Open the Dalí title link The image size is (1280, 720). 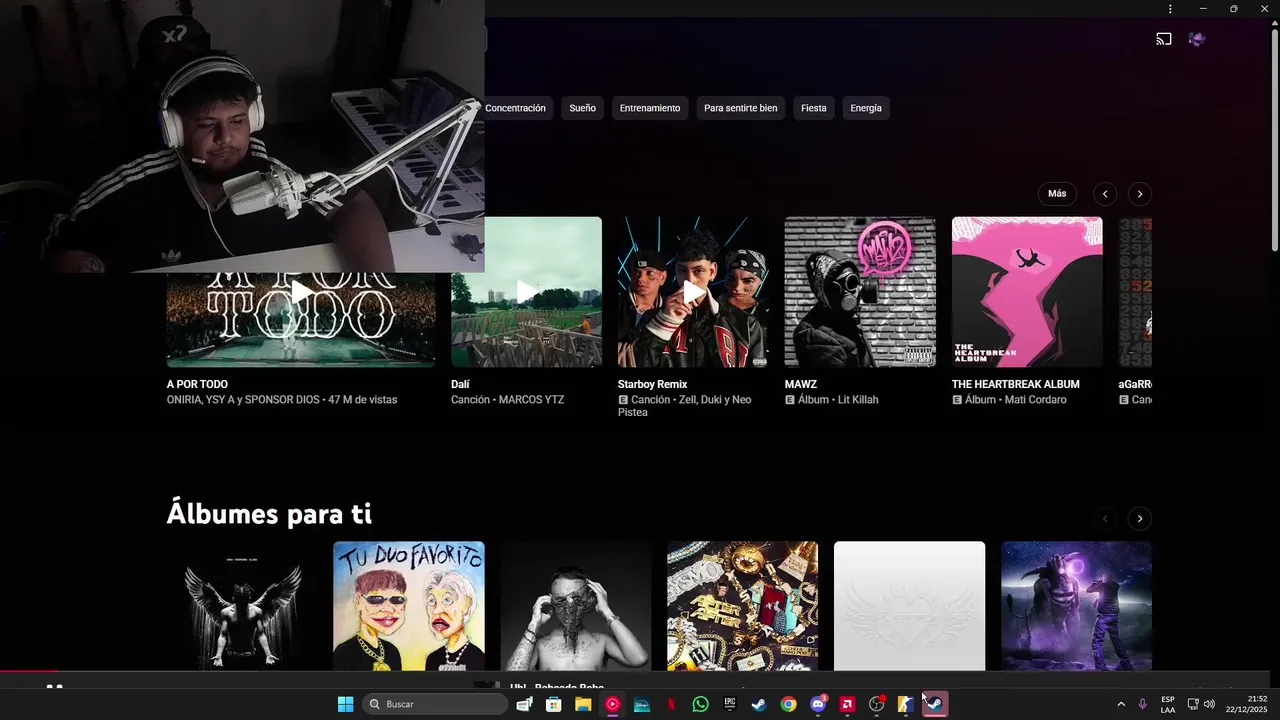click(460, 384)
